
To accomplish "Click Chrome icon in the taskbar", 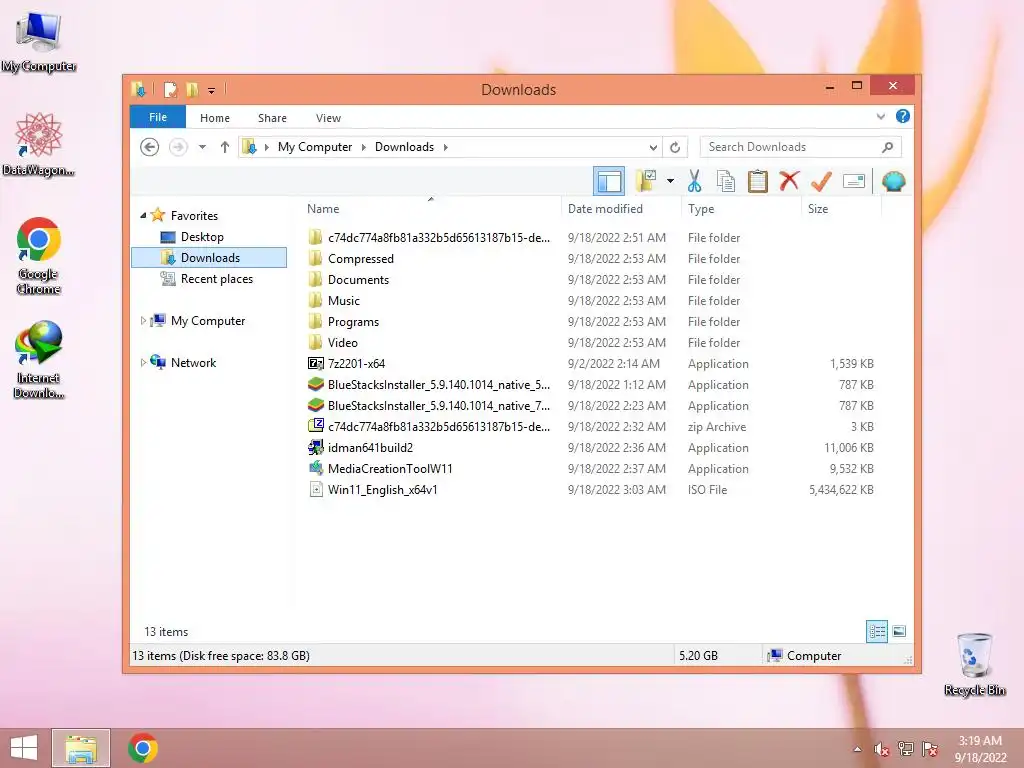I will [142, 748].
